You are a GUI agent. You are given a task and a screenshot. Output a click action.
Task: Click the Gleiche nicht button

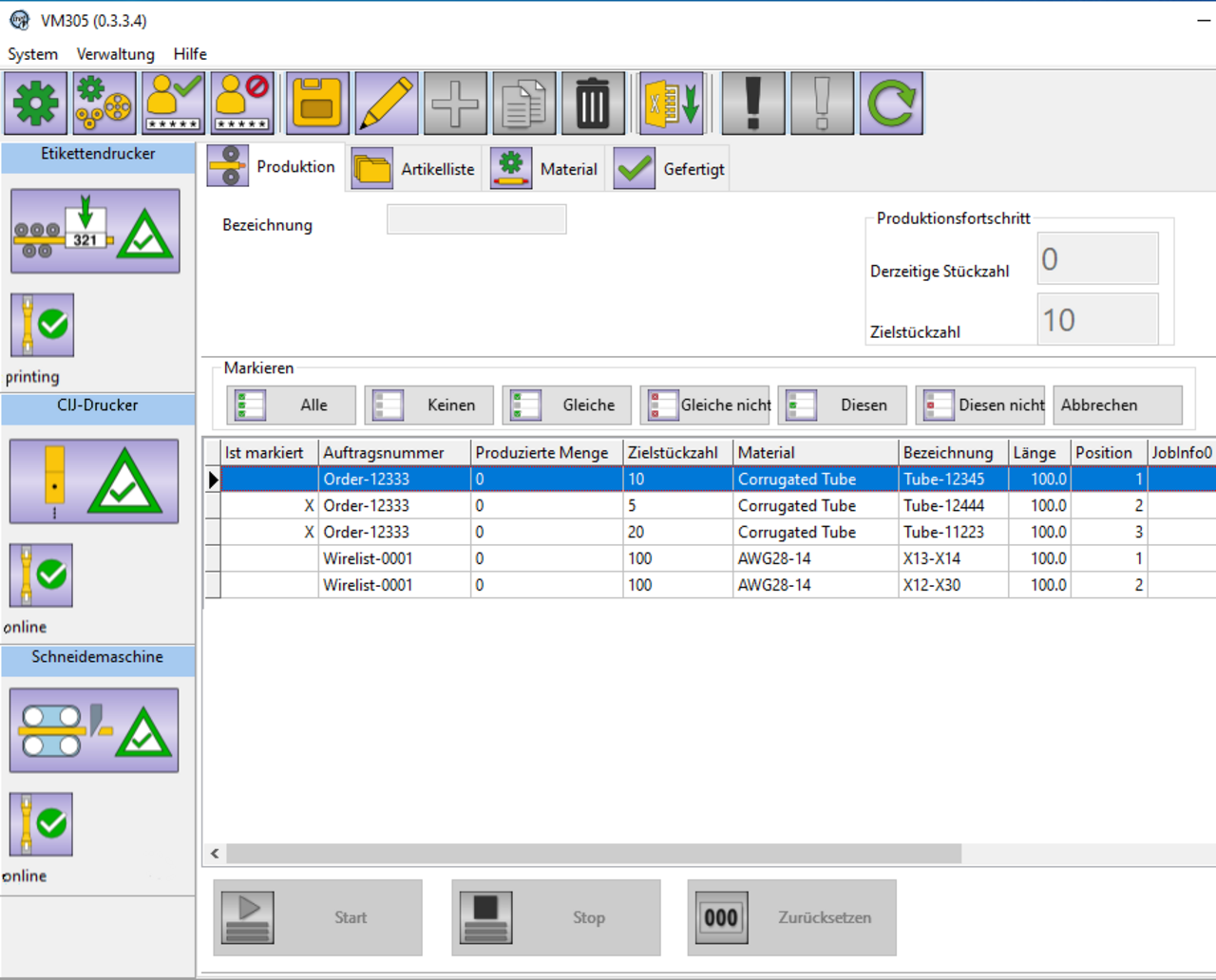coord(704,405)
